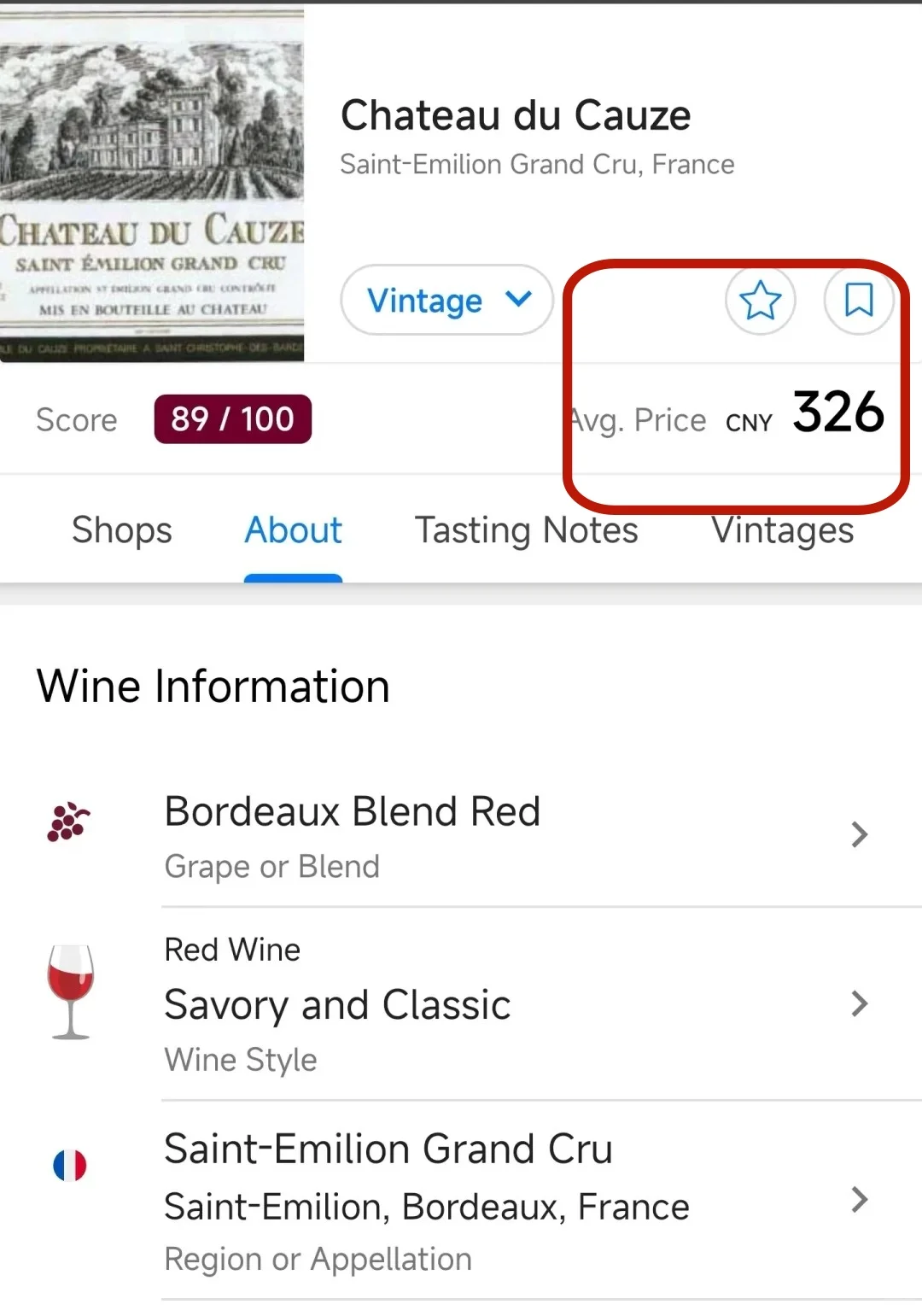The height and width of the screenshot is (1316, 922).
Task: Expand Saint-Emilion Grand Cru region chevron
Action: 860,1200
